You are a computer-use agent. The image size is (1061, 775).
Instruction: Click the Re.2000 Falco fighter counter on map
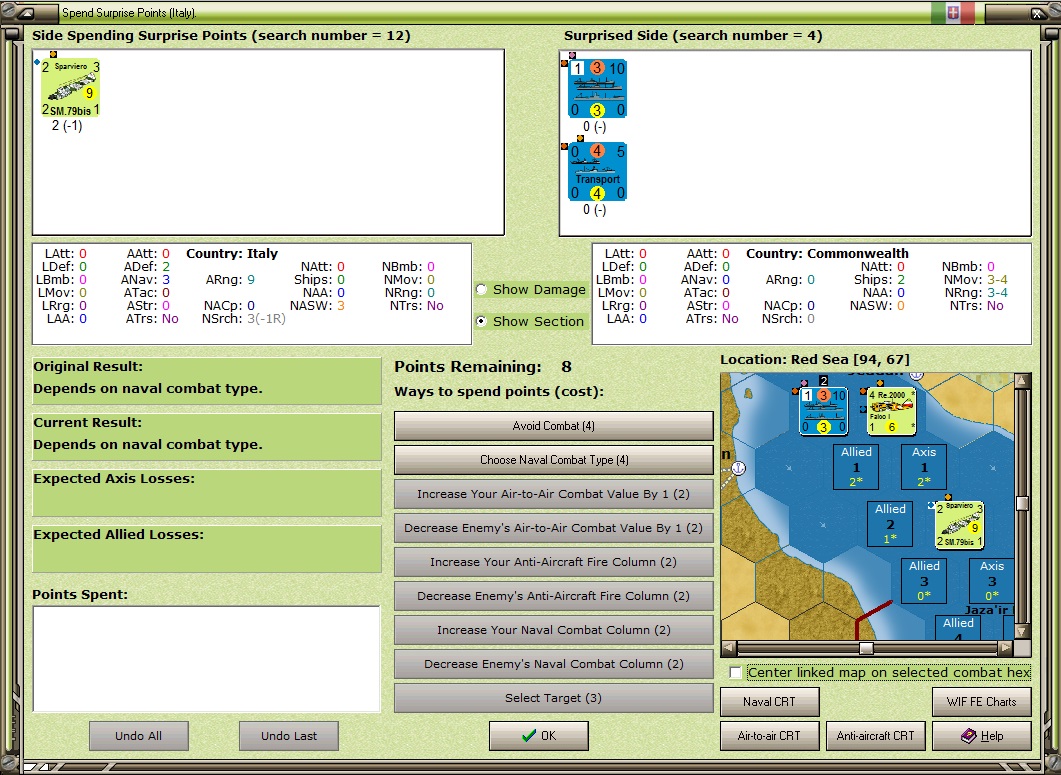(891, 411)
